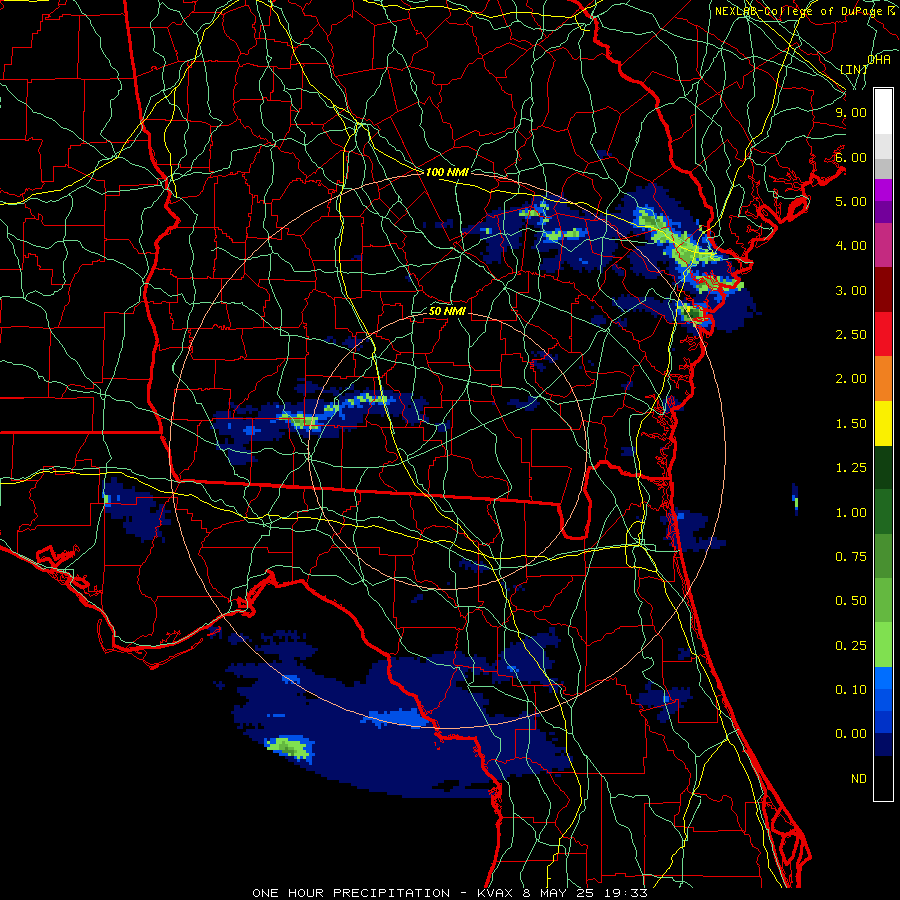Click the "2.50" legend value
This screenshot has width=900, height=900.
coord(851,335)
